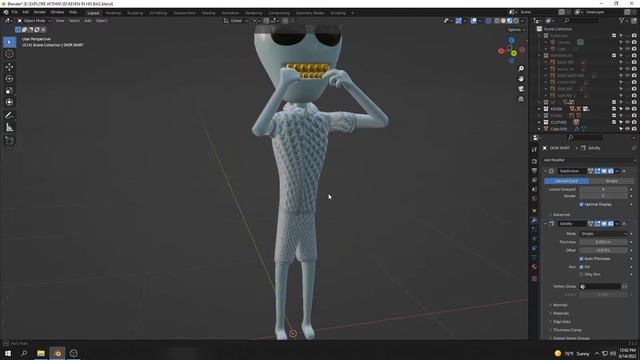Toggle render camera icon for Camera row
This screenshot has height=360, width=640.
click(634, 42)
